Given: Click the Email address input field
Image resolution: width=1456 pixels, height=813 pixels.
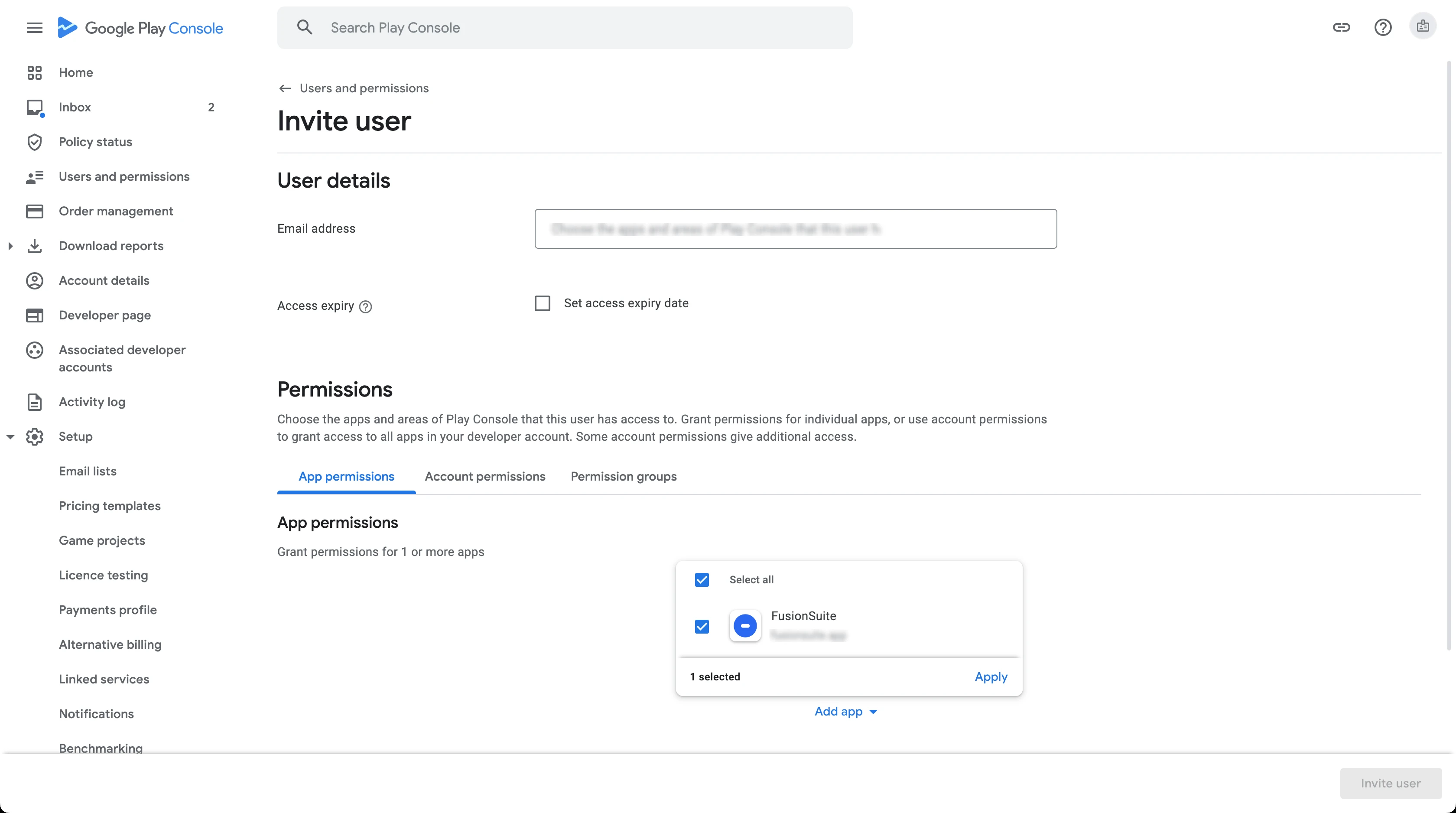Looking at the screenshot, I should click(x=795, y=229).
